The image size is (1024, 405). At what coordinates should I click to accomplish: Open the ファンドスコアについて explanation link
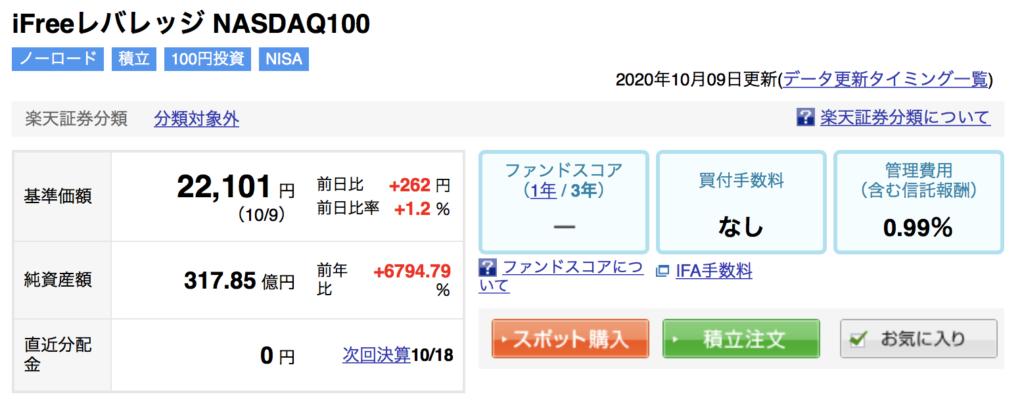pyautogui.click(x=560, y=276)
